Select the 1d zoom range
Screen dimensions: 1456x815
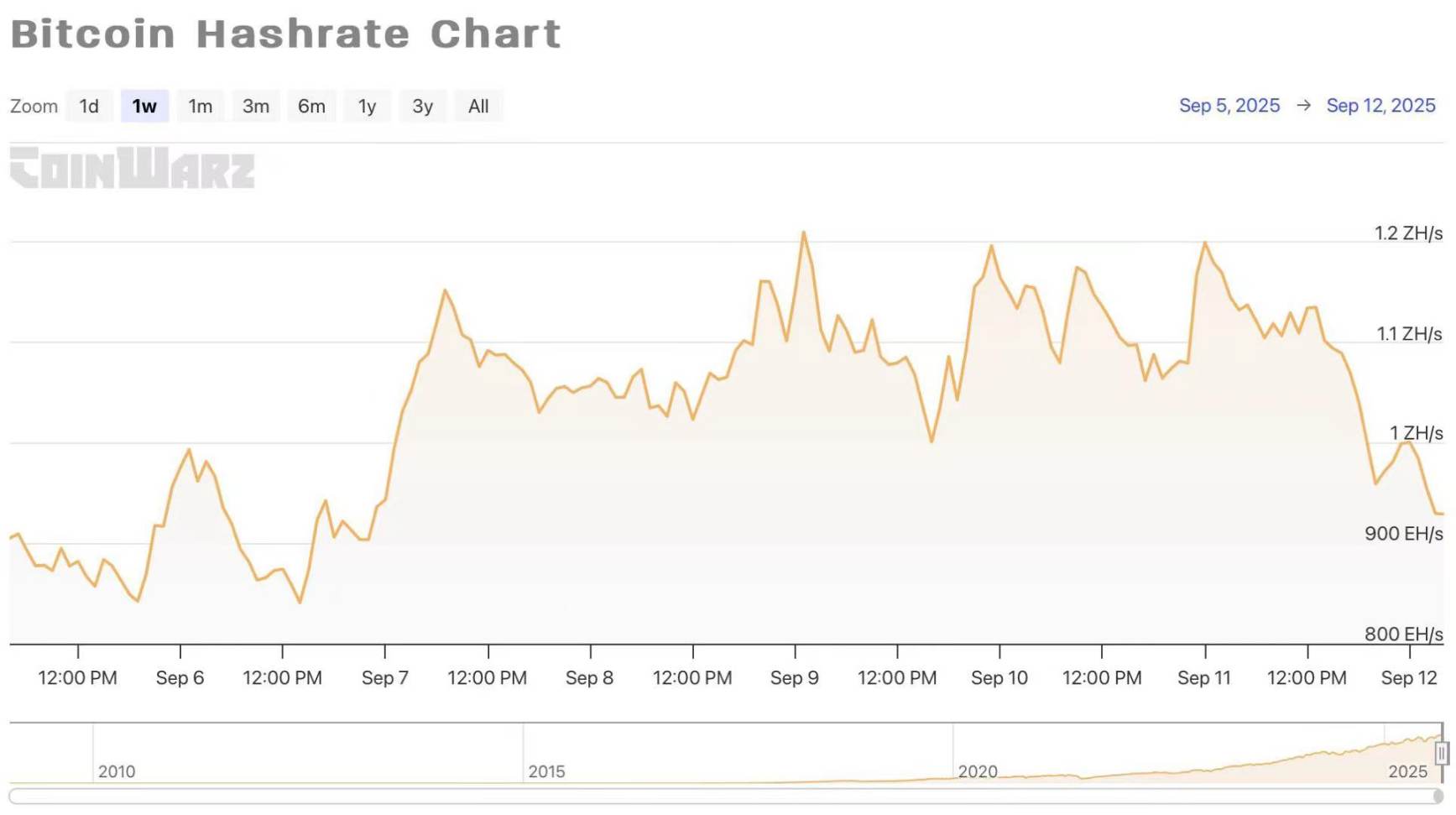[x=89, y=107]
